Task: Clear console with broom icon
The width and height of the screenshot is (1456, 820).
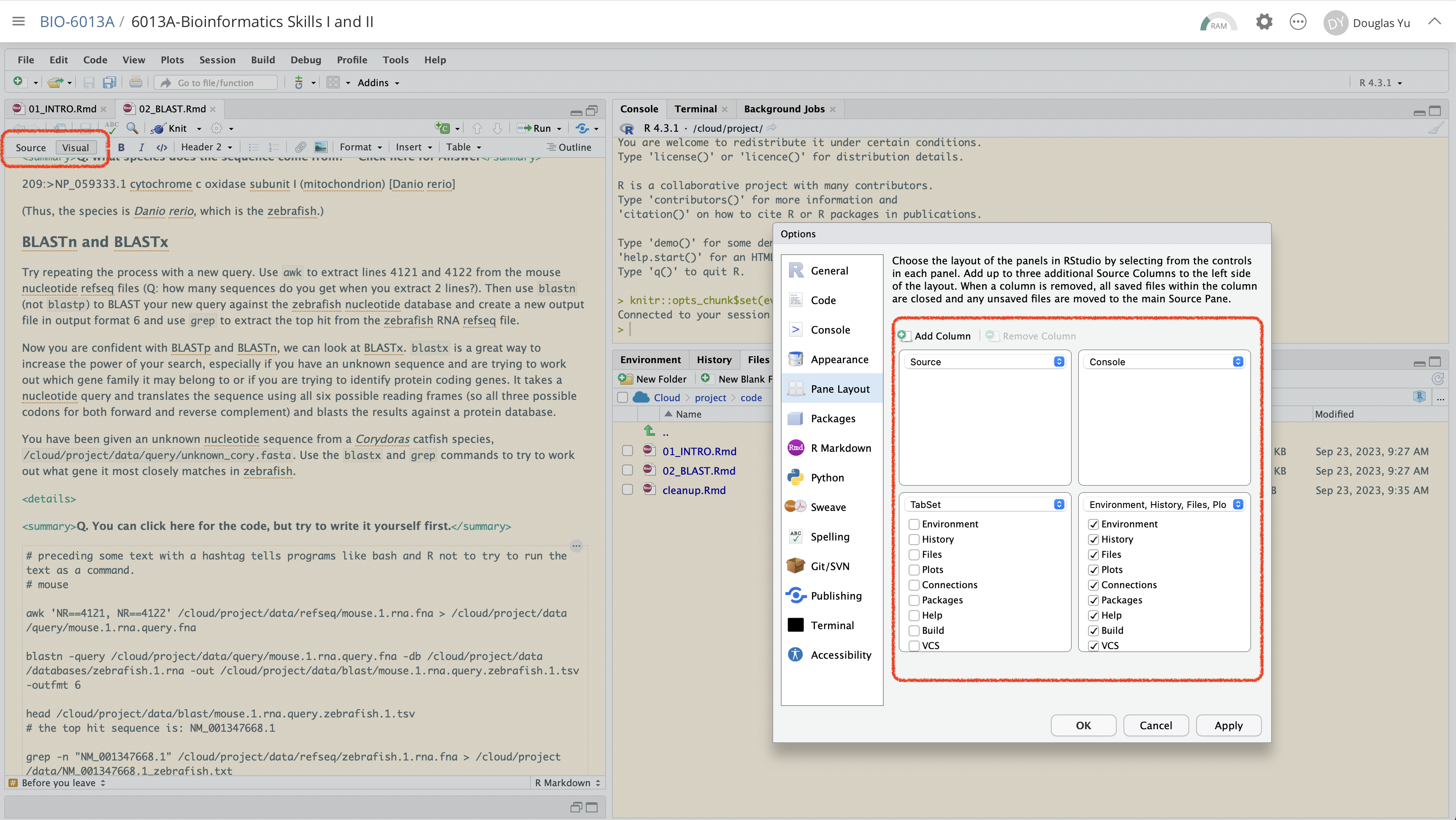Action: [1436, 128]
